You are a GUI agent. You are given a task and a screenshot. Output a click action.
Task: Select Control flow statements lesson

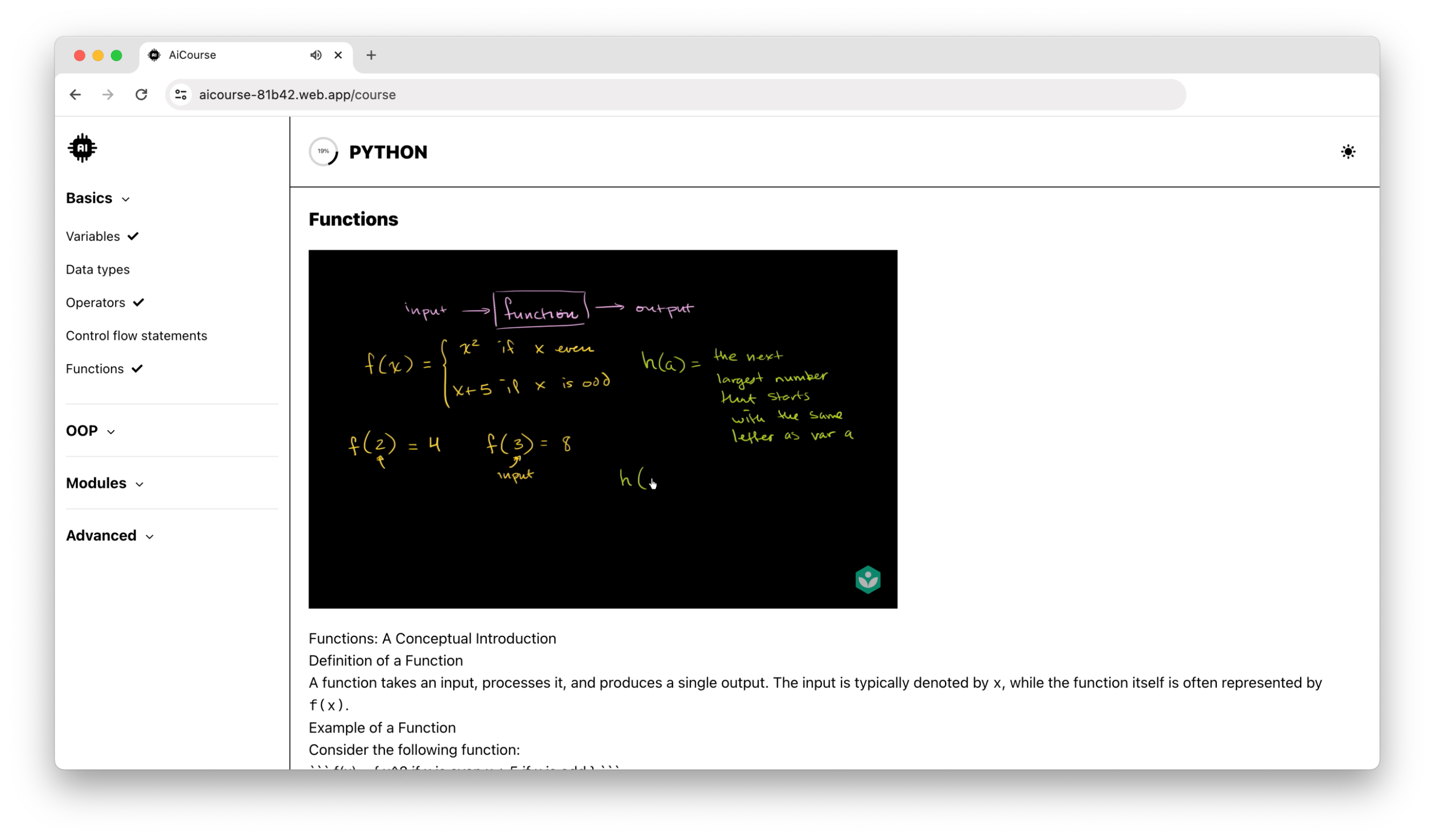click(137, 336)
